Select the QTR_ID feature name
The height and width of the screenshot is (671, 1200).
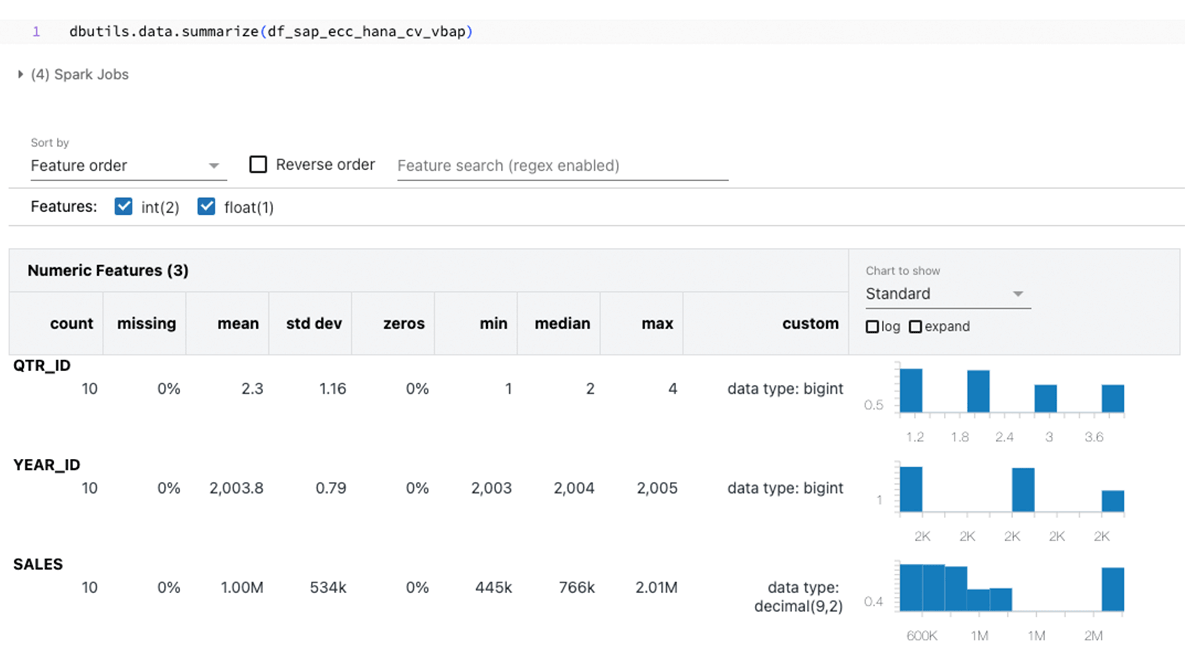tap(42, 366)
